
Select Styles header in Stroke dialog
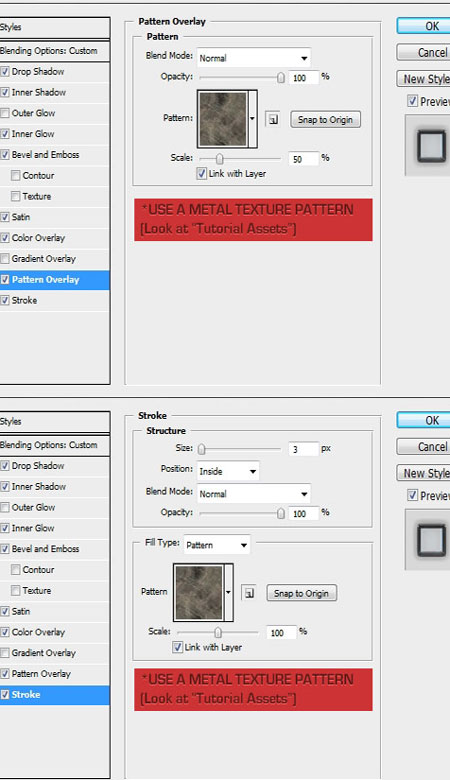click(54, 421)
